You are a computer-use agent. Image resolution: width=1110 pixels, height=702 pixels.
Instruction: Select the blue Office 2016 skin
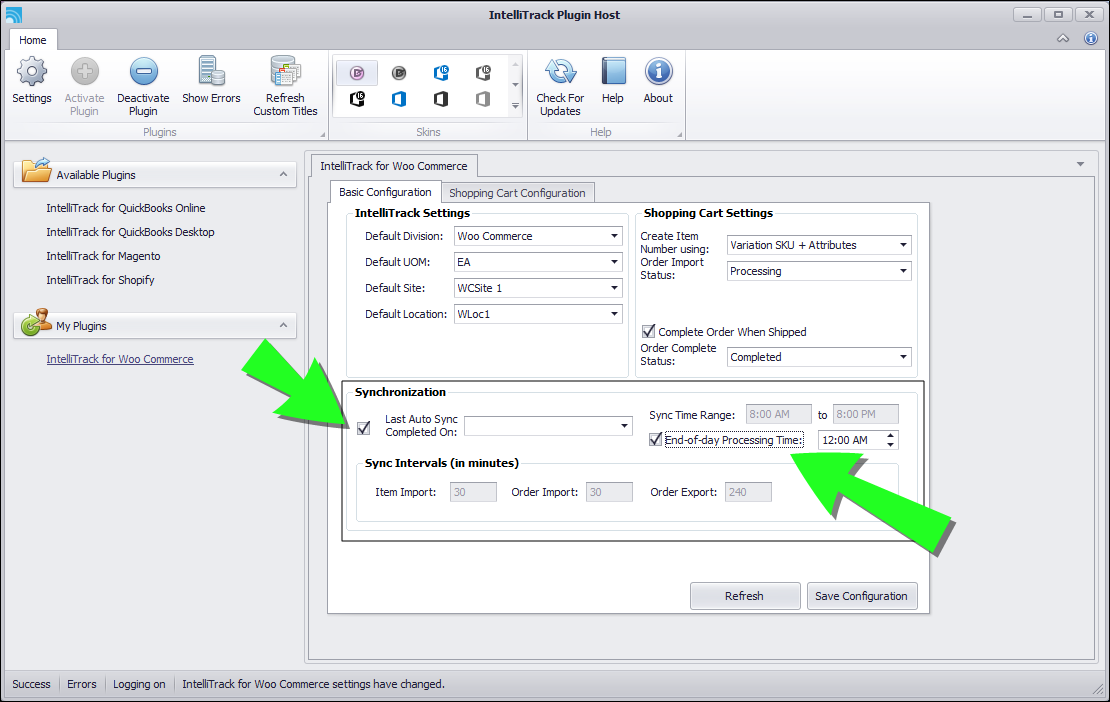(x=441, y=72)
